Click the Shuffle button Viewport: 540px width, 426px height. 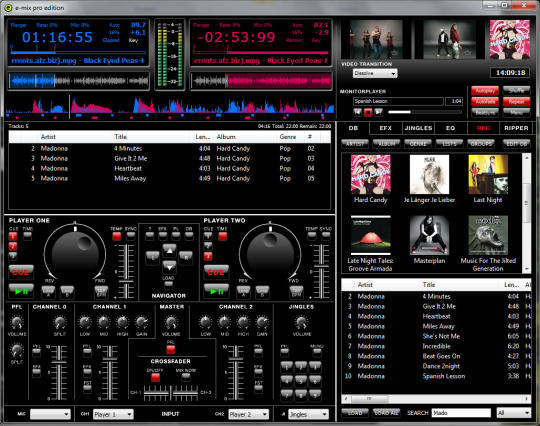click(516, 91)
